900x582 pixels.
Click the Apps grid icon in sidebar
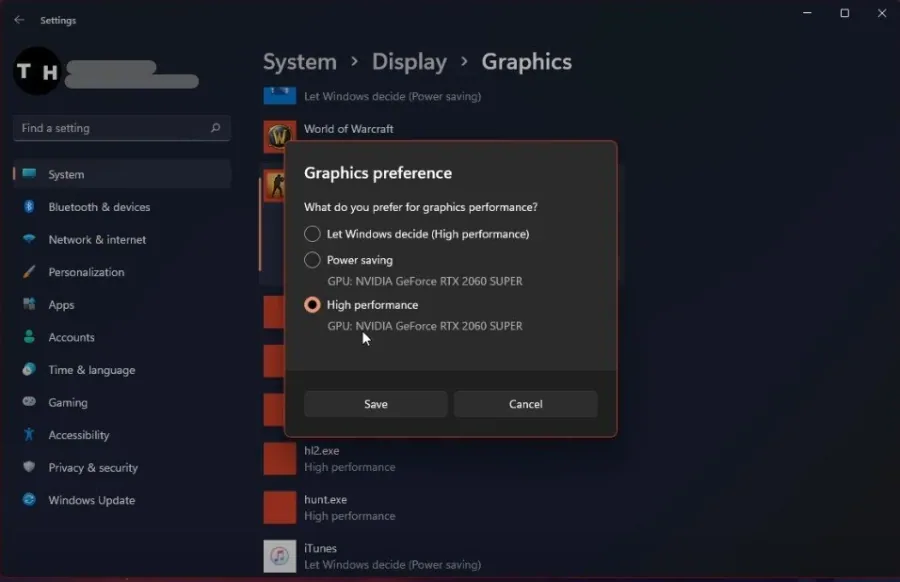coord(29,304)
